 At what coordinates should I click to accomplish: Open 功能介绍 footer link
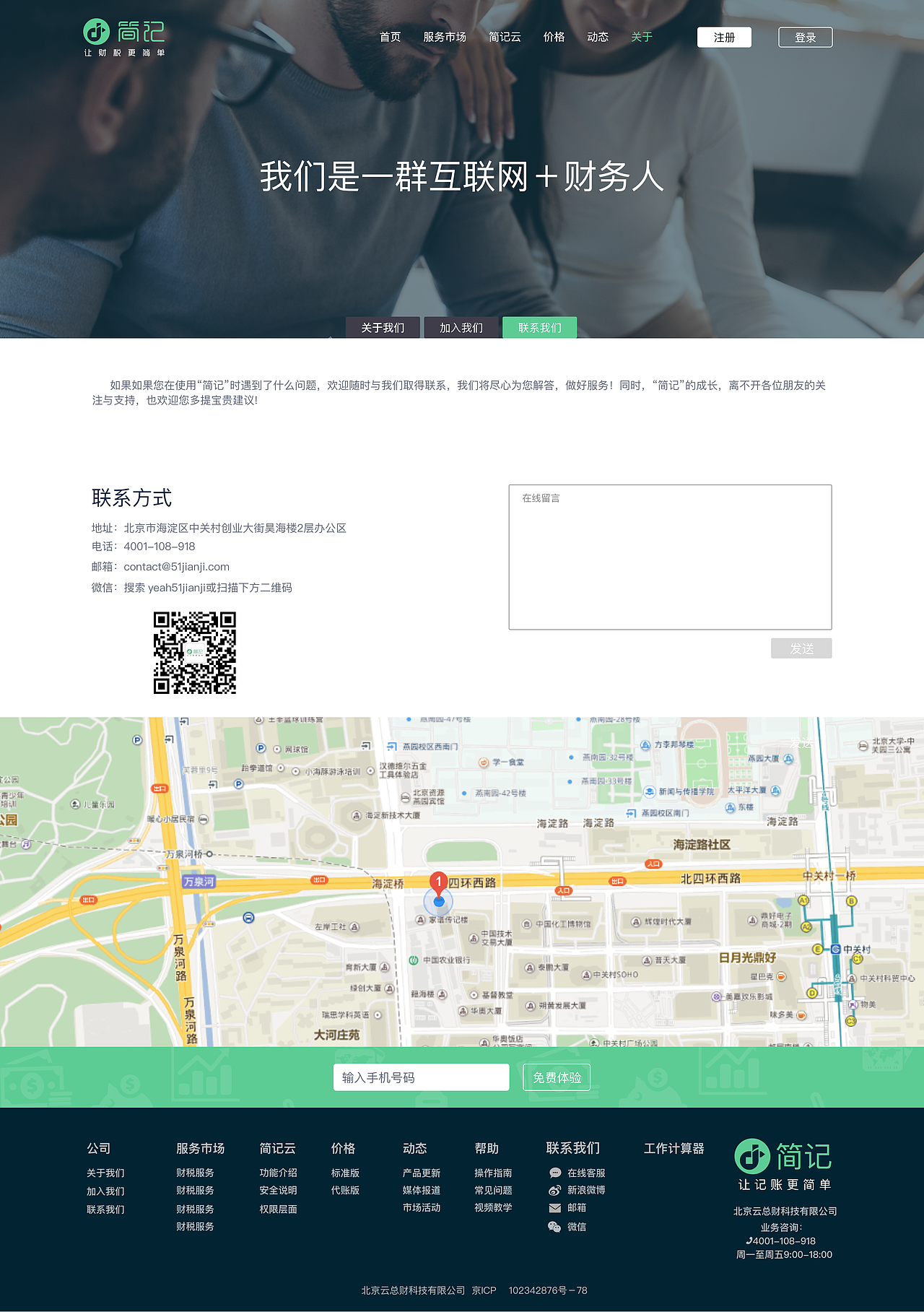coord(278,1173)
